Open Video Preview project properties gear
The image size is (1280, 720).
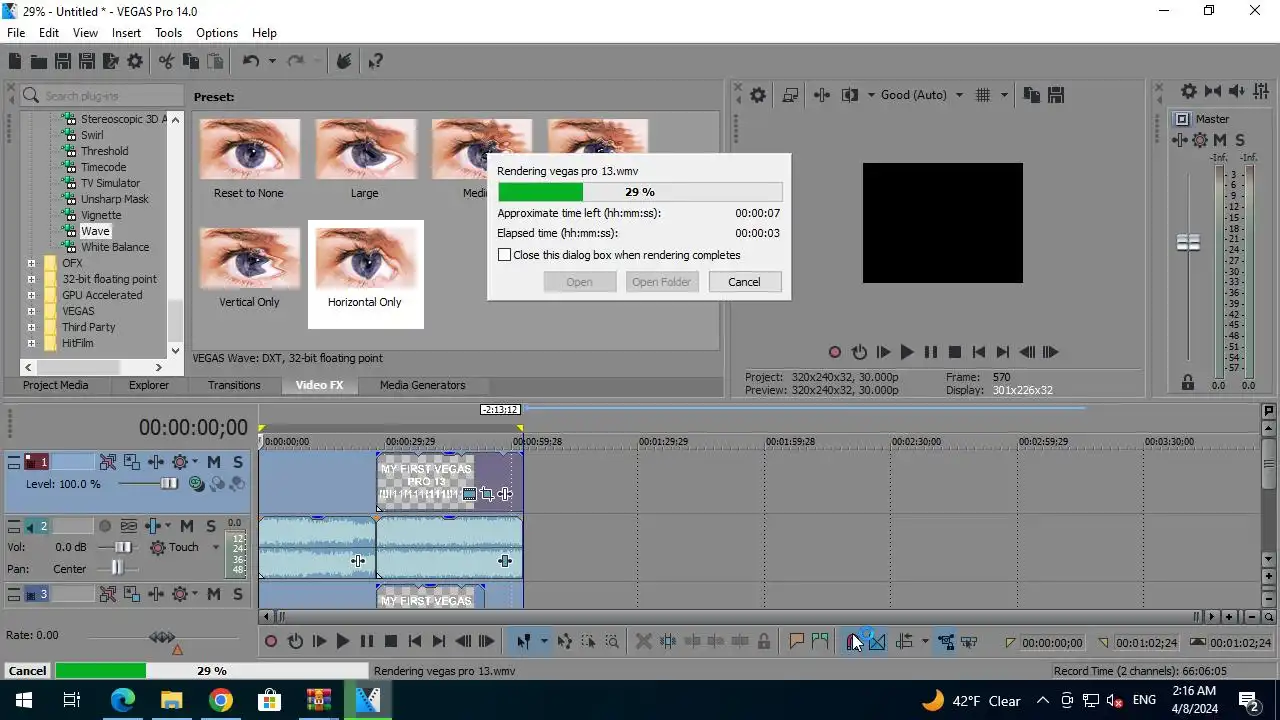(758, 95)
